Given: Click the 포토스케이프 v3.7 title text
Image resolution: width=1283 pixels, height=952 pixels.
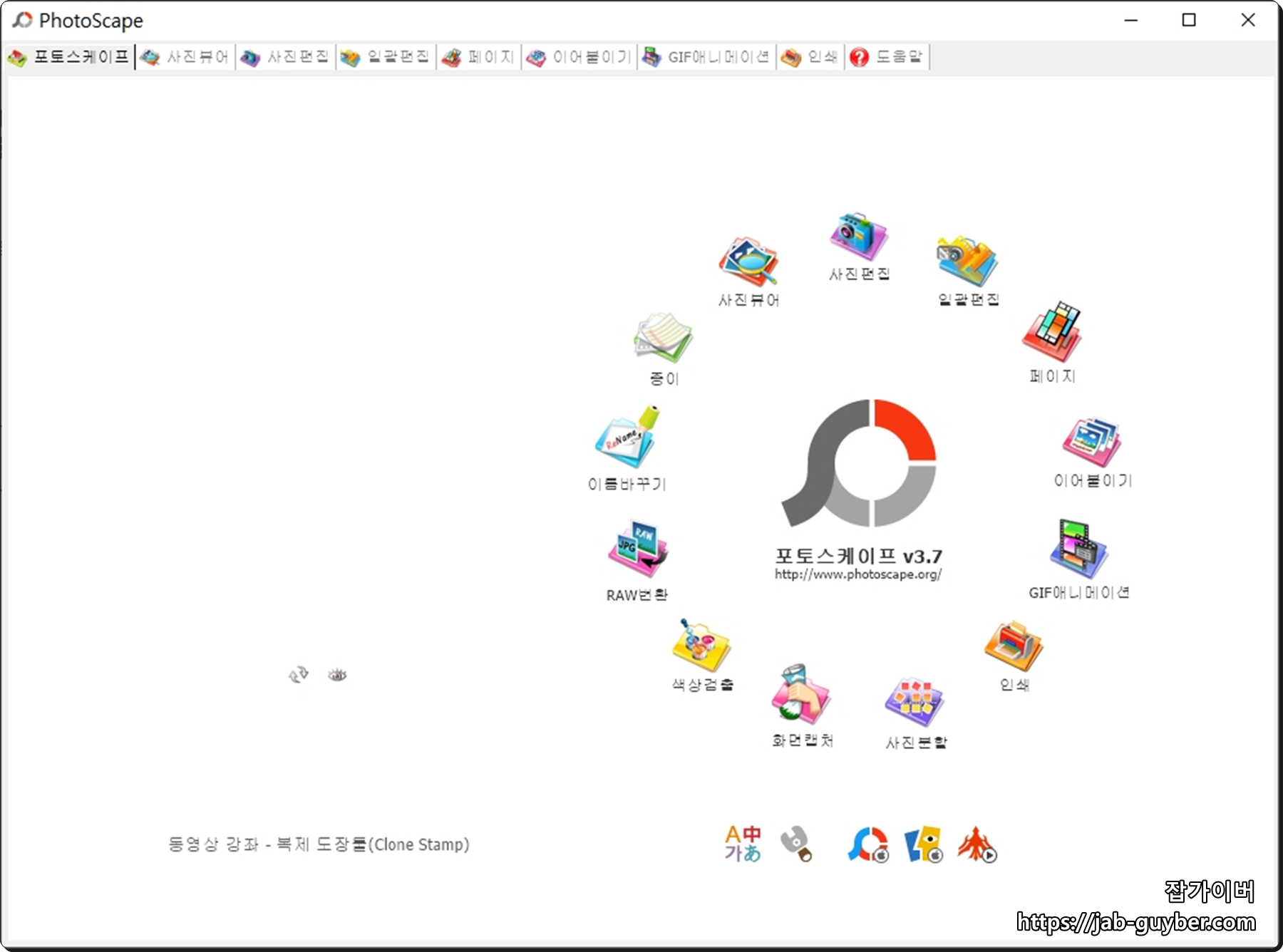Looking at the screenshot, I should 858,556.
